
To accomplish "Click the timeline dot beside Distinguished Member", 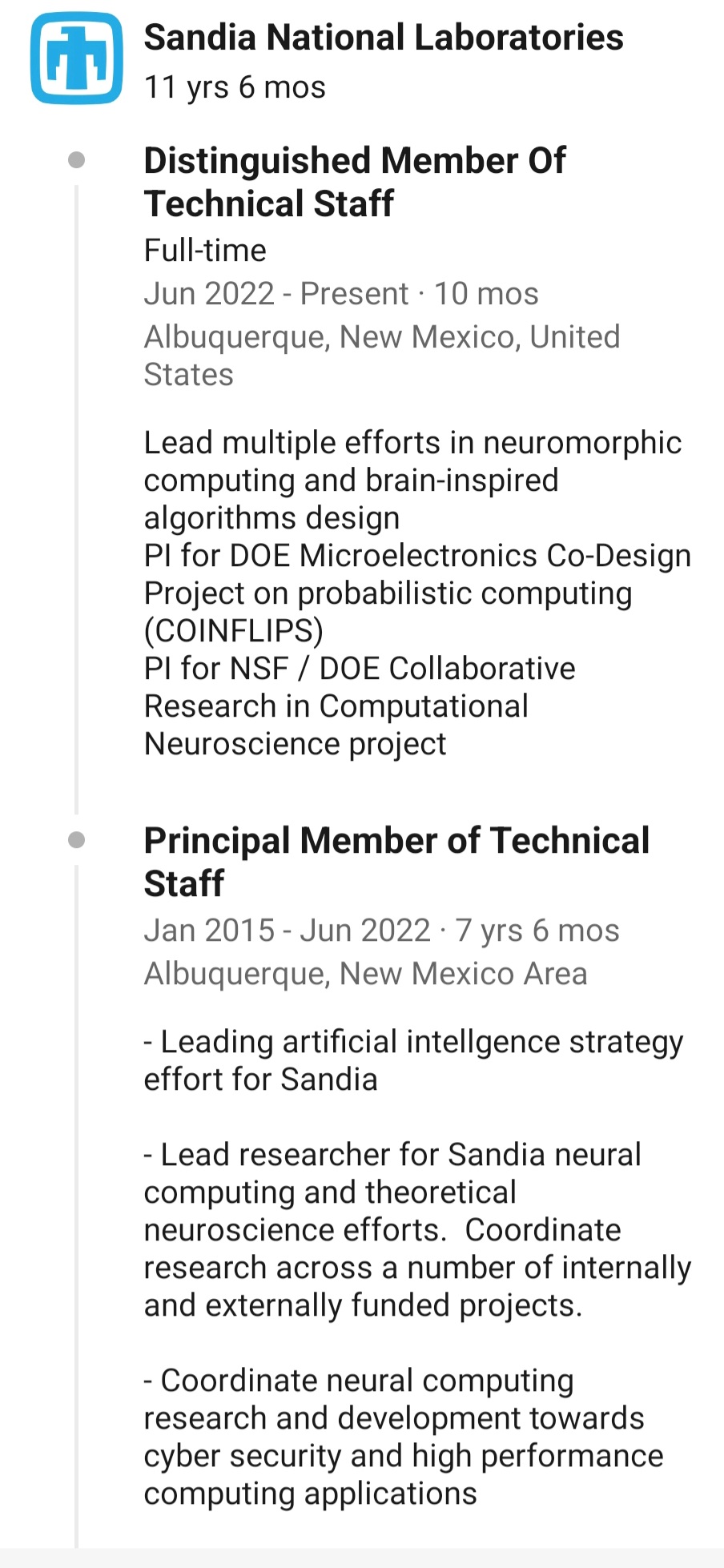I will coord(77,161).
